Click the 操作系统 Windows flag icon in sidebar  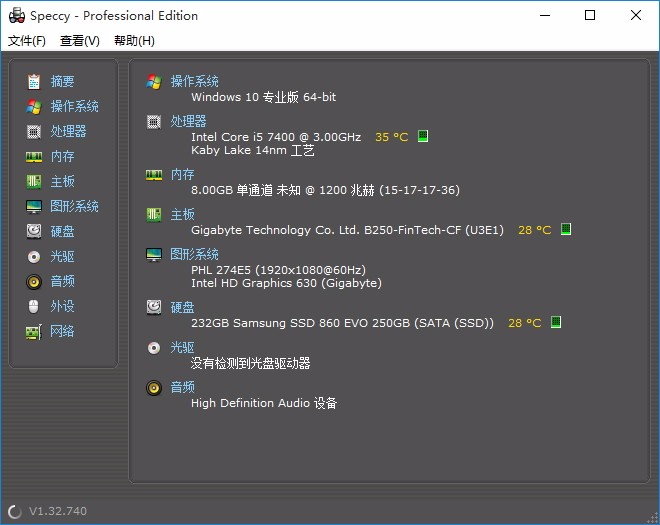pyautogui.click(x=34, y=107)
